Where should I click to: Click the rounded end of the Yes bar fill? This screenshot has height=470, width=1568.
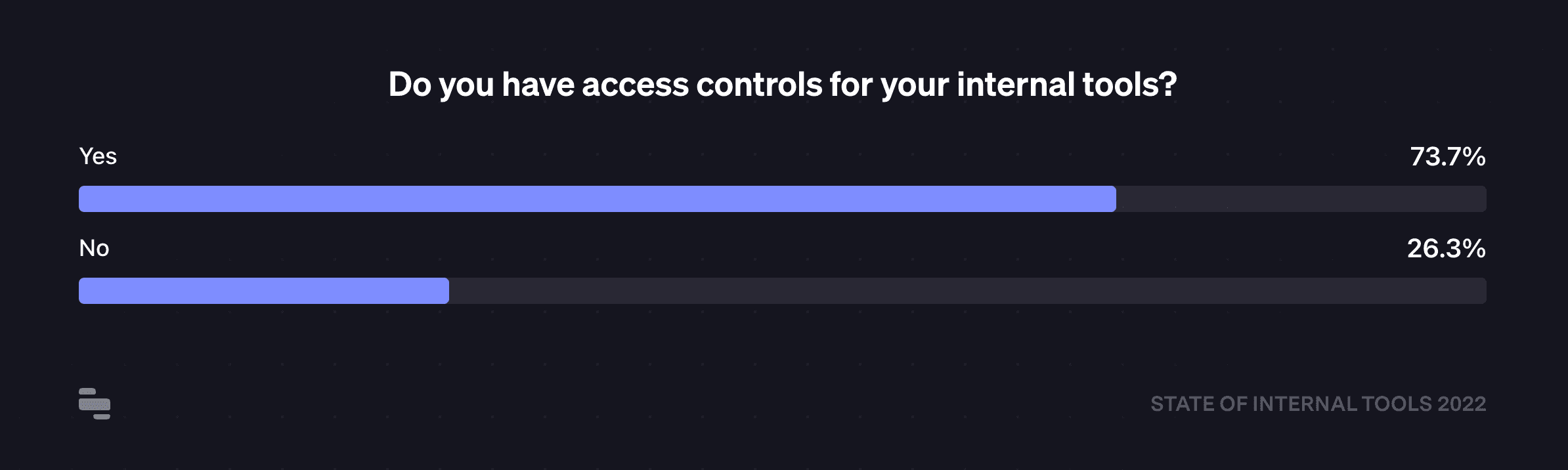(1111, 199)
